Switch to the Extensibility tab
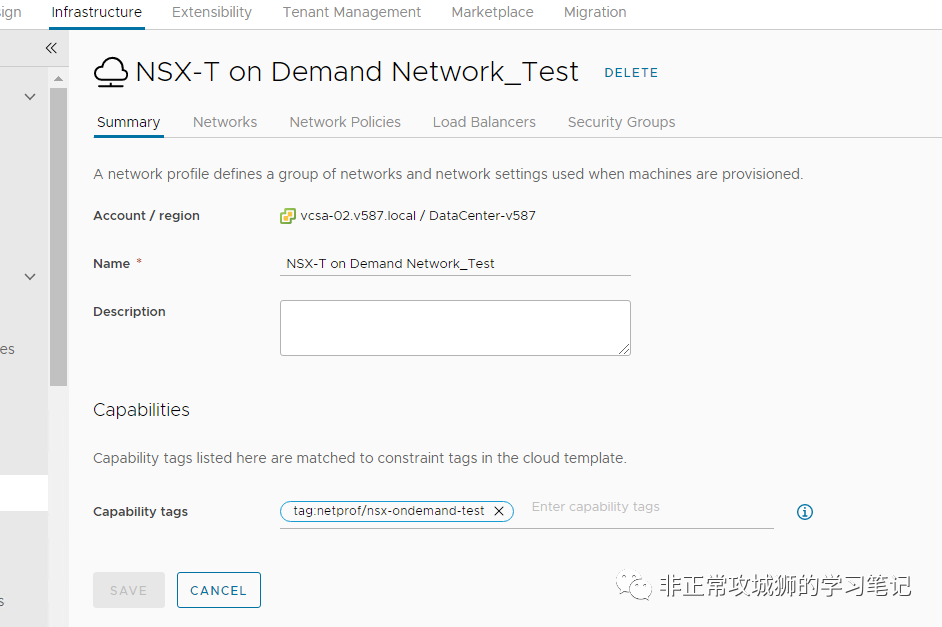The width and height of the screenshot is (942, 627). click(212, 13)
